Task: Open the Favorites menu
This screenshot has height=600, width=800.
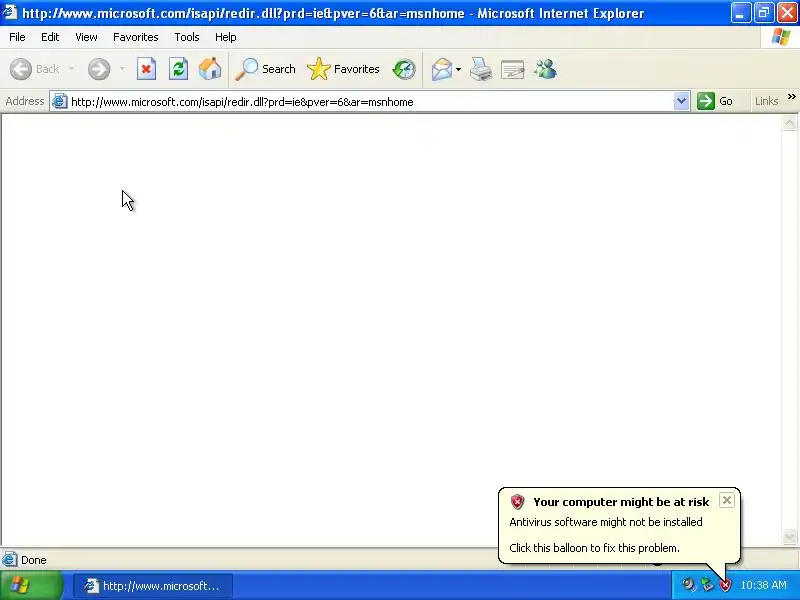Action: (x=135, y=37)
